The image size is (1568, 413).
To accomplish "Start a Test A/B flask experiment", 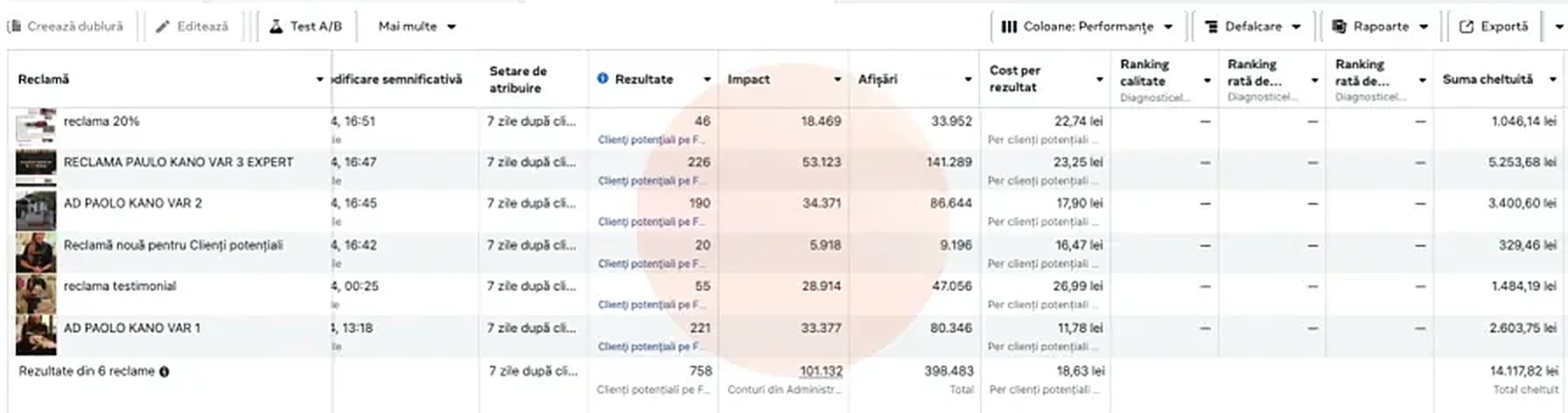I will click(x=305, y=26).
